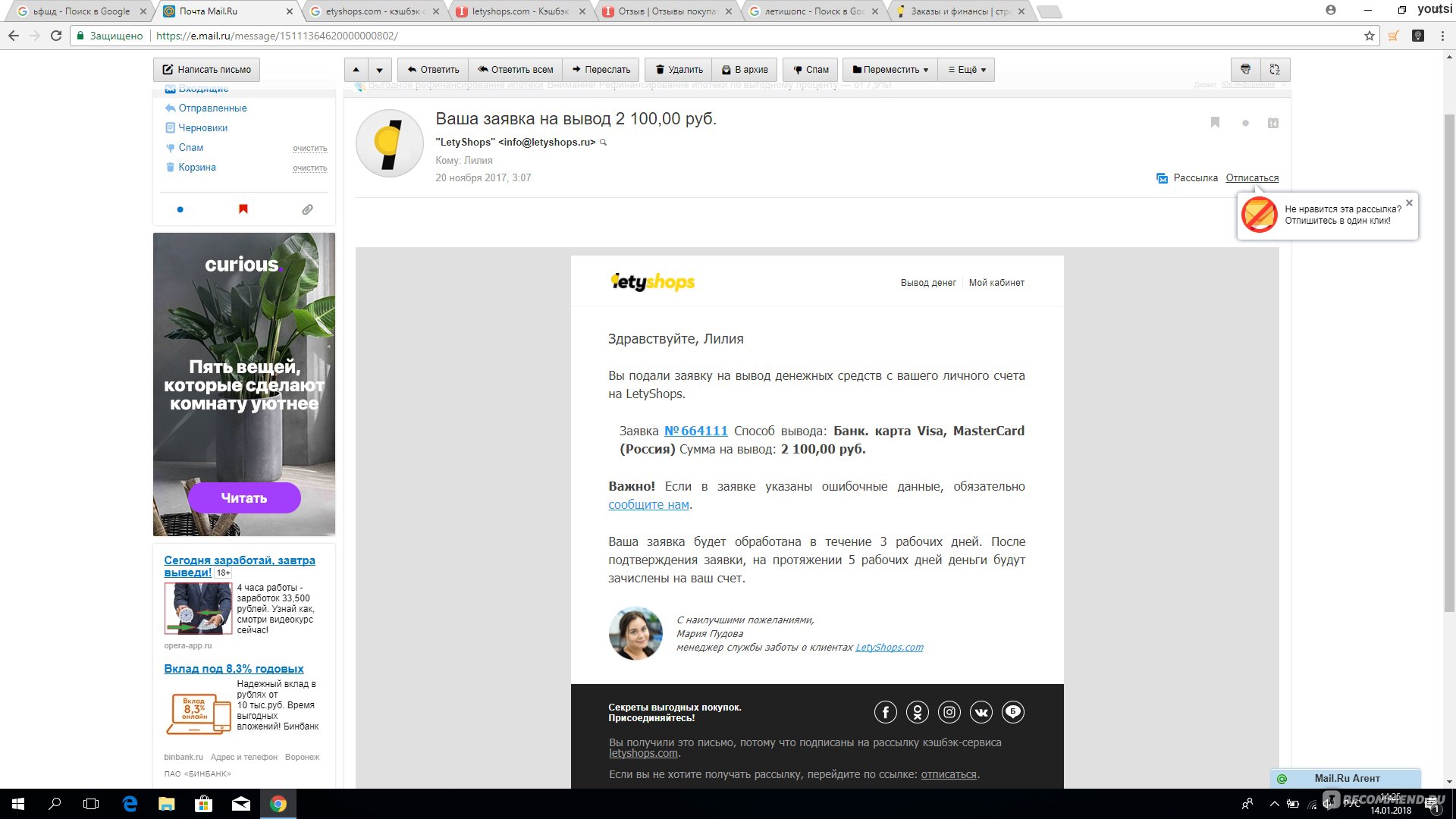Viewport: 1456px width, 819px height.
Task: Mark as spam with Спам button
Action: tap(811, 70)
